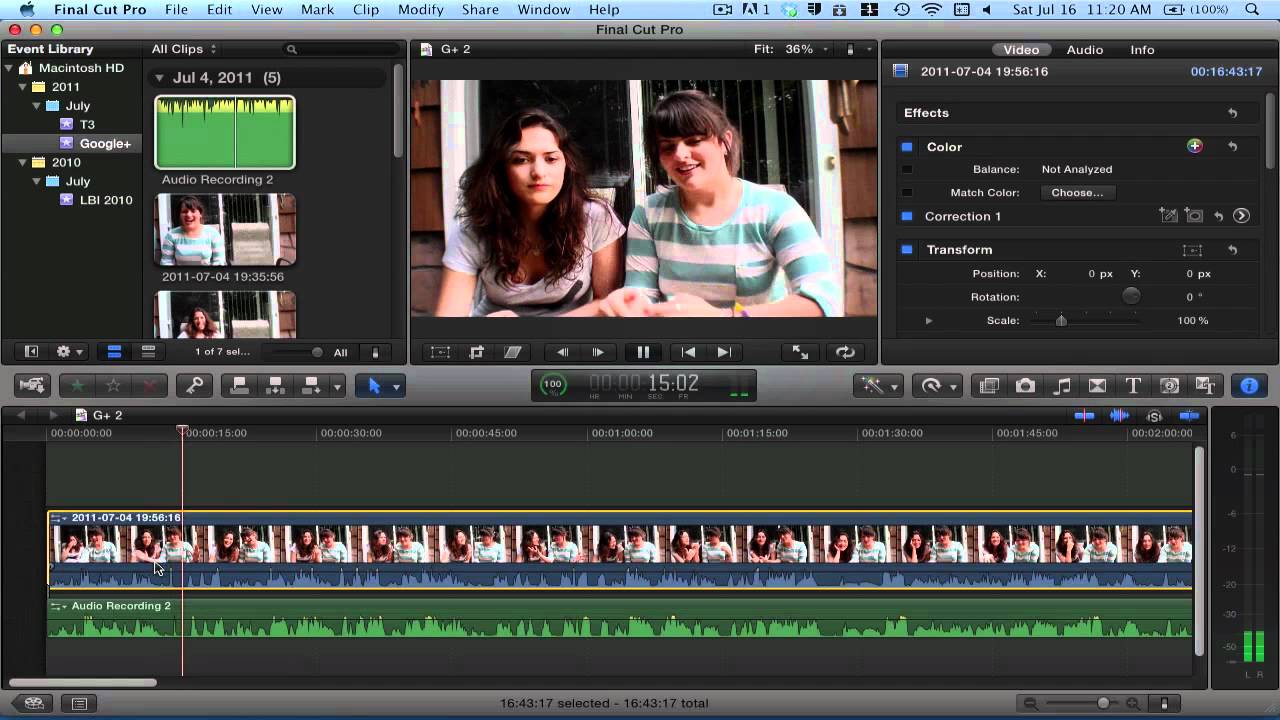This screenshot has height=720, width=1280.
Task: Open the Themes Browser
Action: (x=1205, y=386)
